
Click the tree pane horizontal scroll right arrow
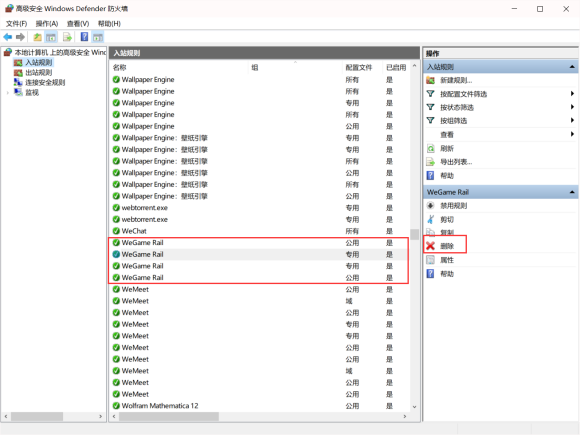[x=101, y=417]
